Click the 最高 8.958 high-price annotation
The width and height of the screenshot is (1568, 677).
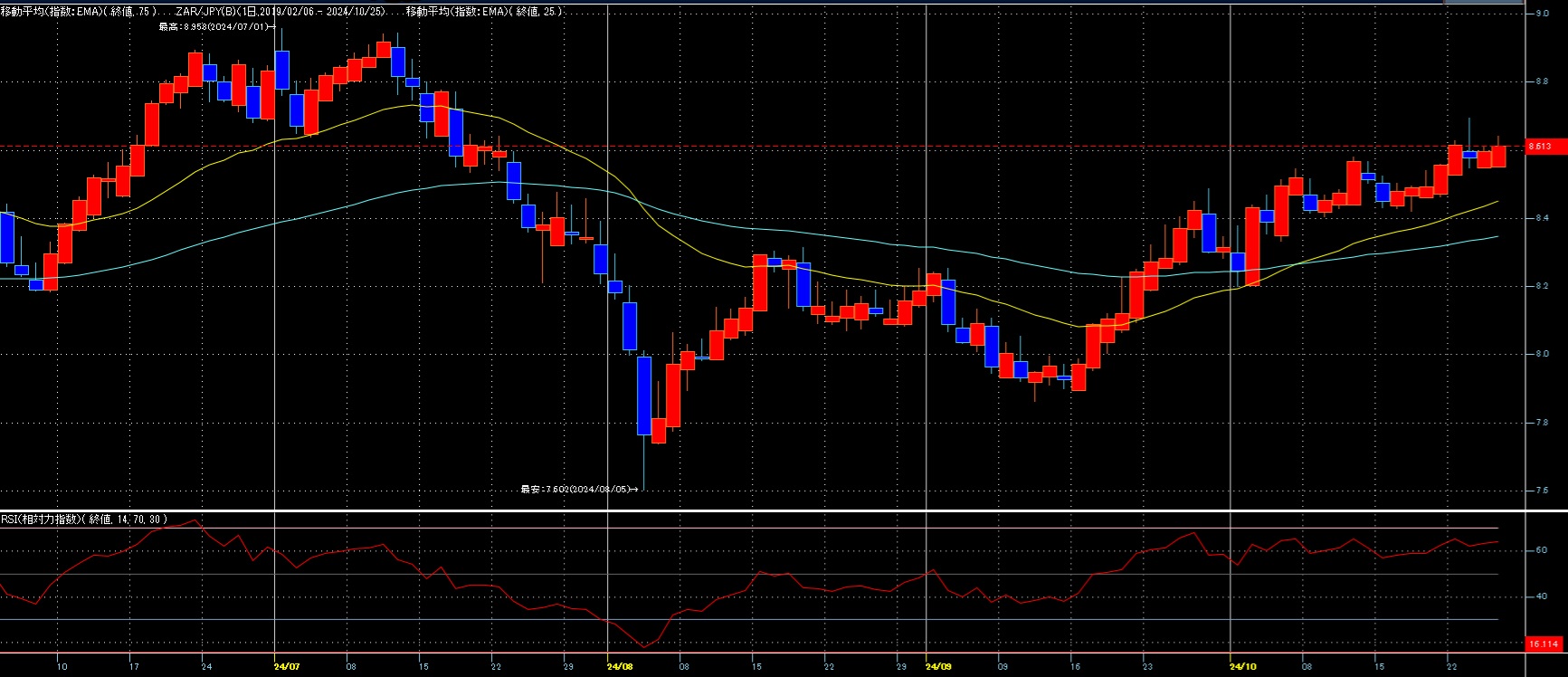point(217,27)
